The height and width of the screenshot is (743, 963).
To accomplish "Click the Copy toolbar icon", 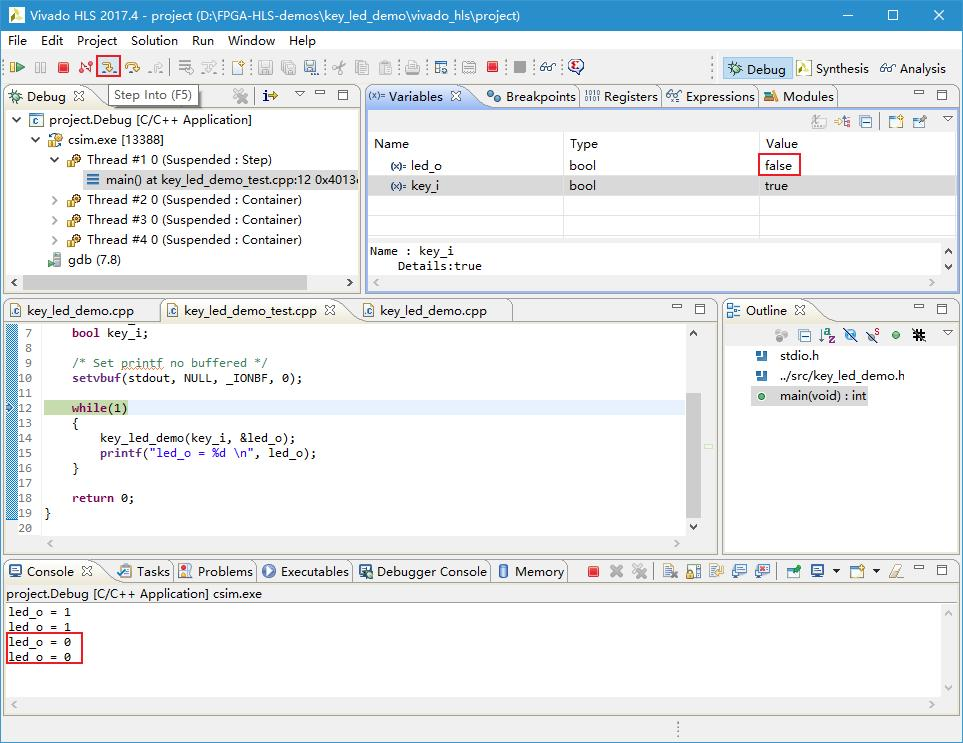I will pyautogui.click(x=362, y=67).
